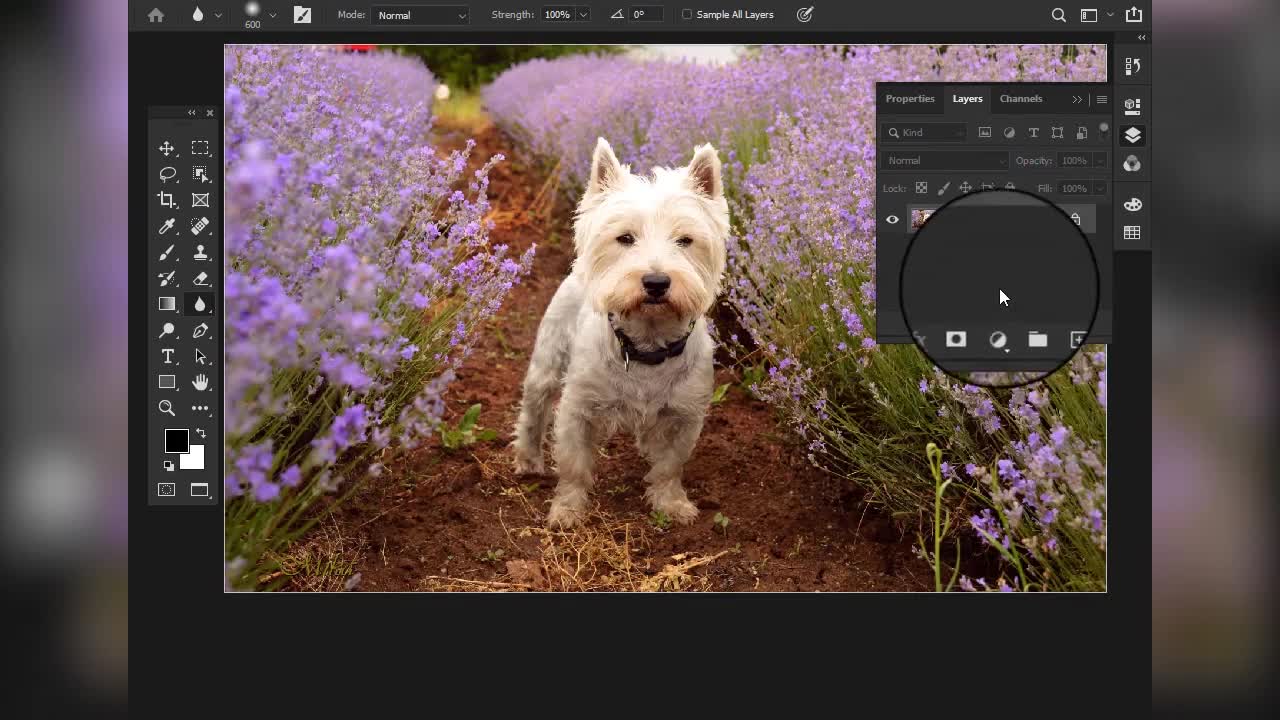Enable the Sample All Layers checkbox
The height and width of the screenshot is (720, 1280).
coord(687,15)
